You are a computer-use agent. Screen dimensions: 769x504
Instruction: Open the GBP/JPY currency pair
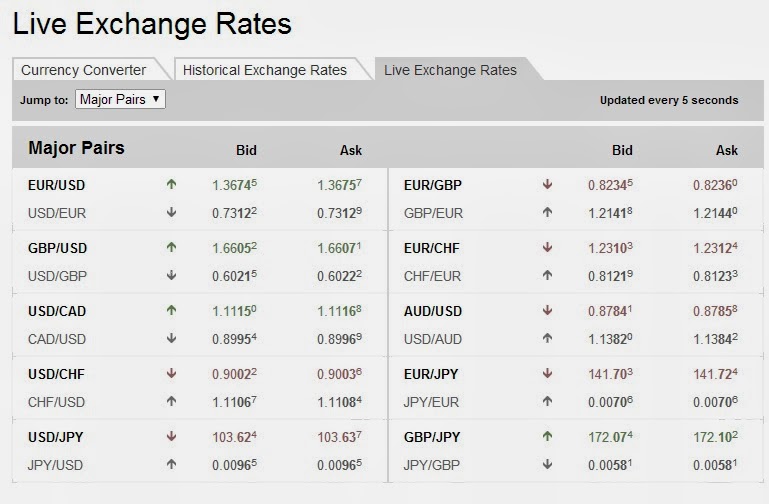click(x=432, y=437)
